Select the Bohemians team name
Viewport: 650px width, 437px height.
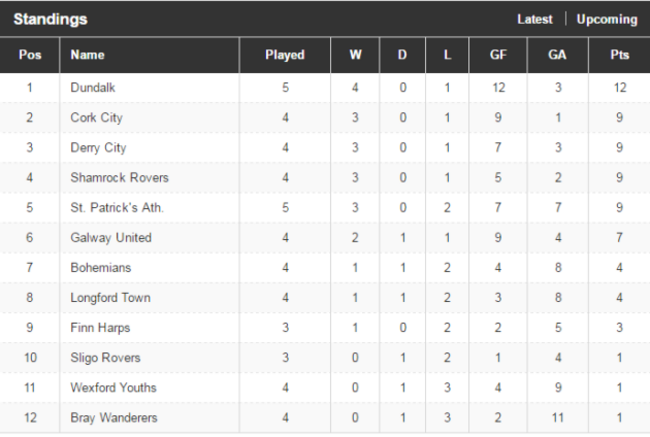pos(101,267)
